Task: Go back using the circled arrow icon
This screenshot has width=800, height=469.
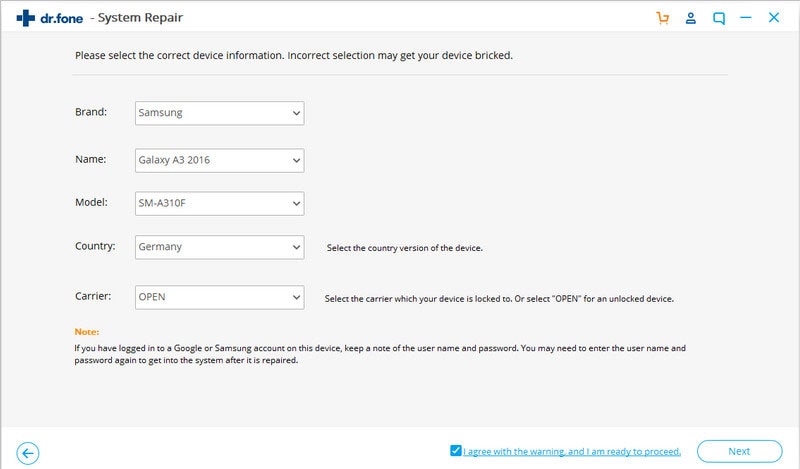Action: click(28, 453)
